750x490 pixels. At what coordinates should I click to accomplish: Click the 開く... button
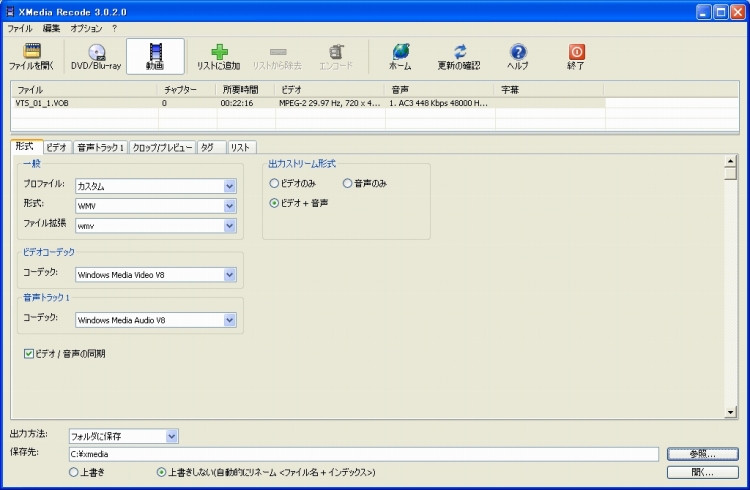click(703, 472)
